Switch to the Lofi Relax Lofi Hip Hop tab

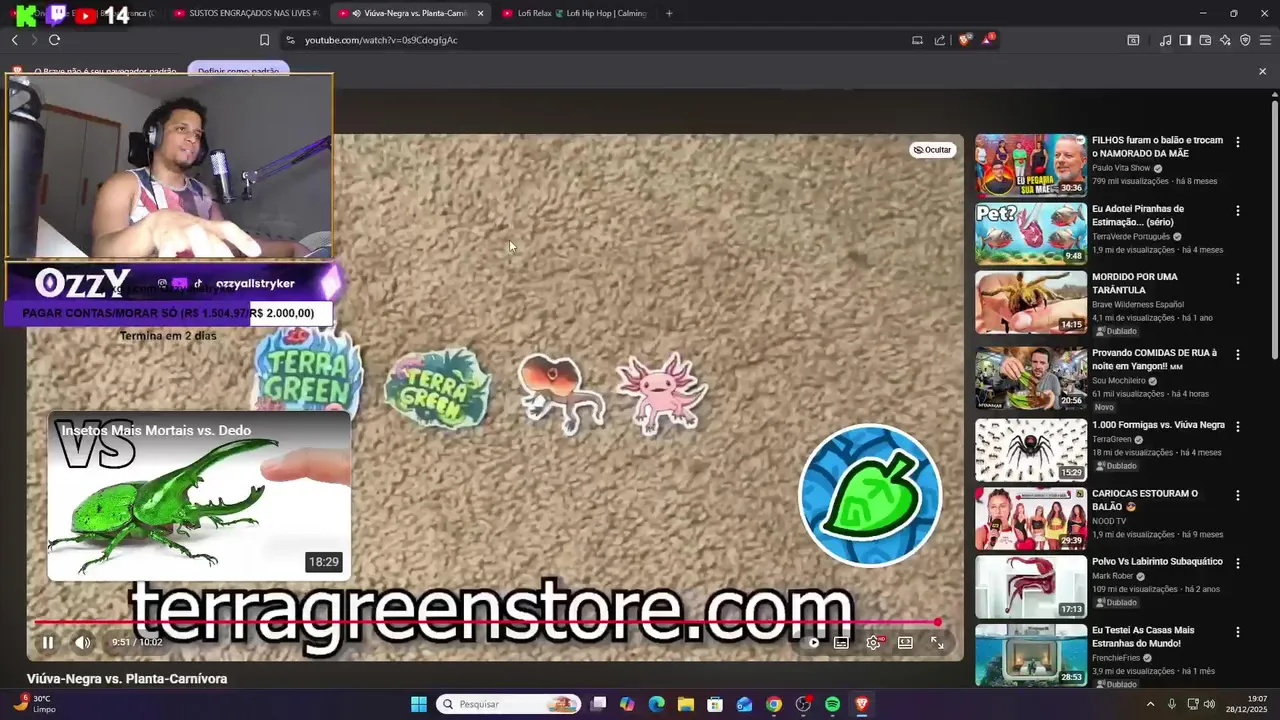pyautogui.click(x=575, y=13)
